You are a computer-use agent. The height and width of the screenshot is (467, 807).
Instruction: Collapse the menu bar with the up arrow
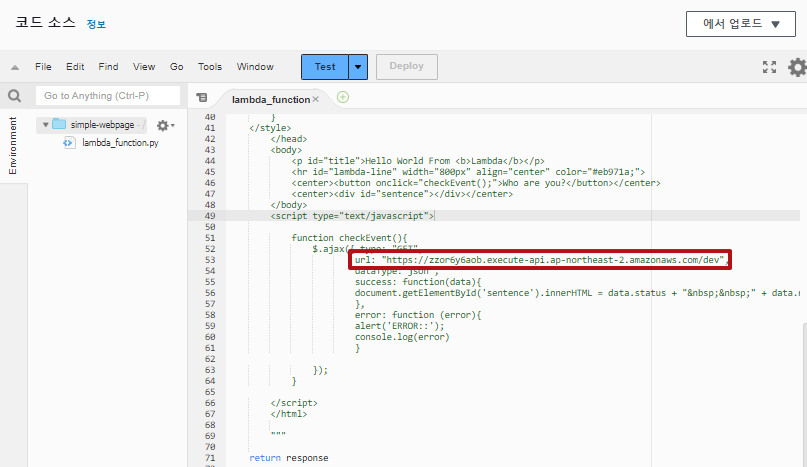pos(15,67)
